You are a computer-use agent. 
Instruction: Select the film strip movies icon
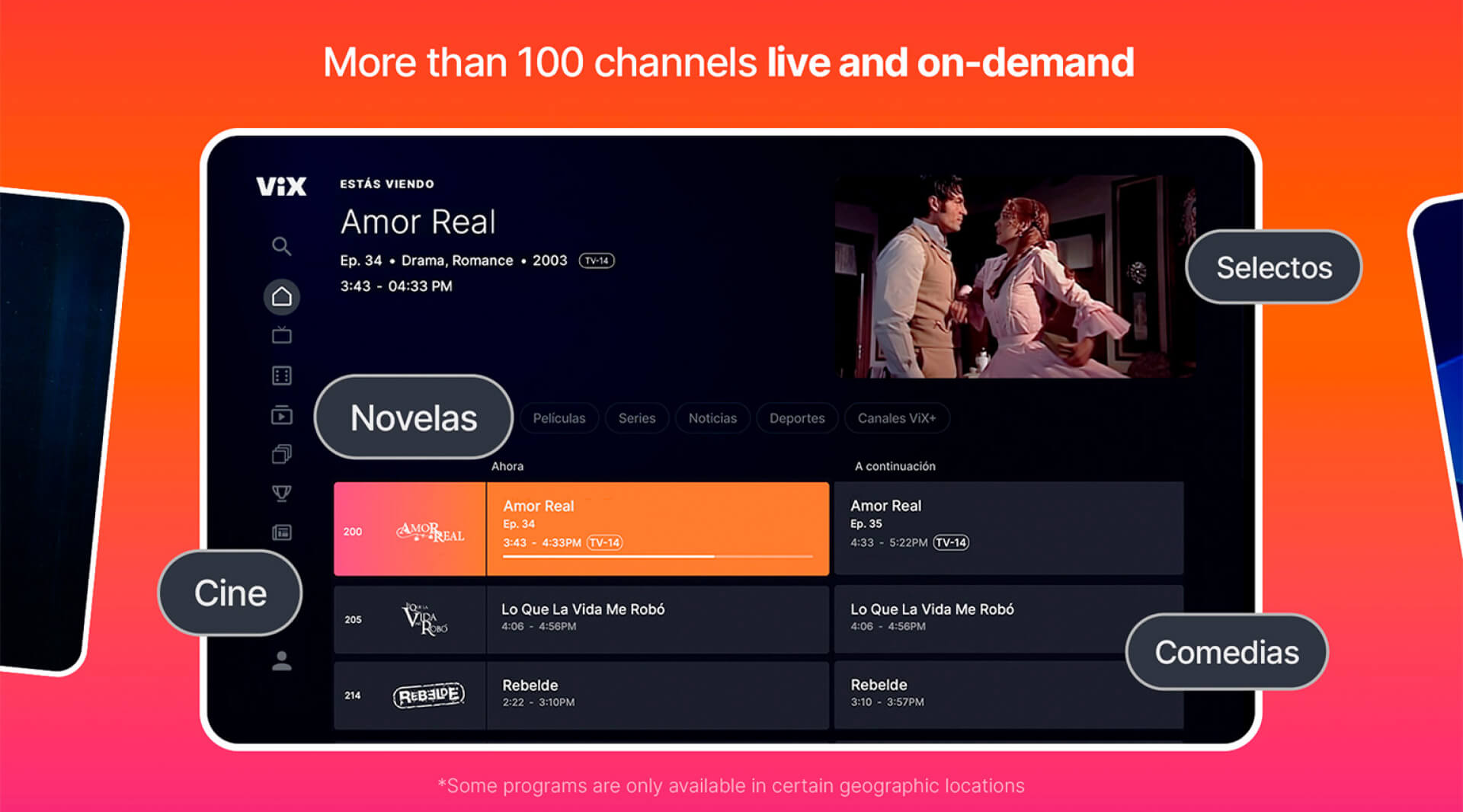click(281, 376)
